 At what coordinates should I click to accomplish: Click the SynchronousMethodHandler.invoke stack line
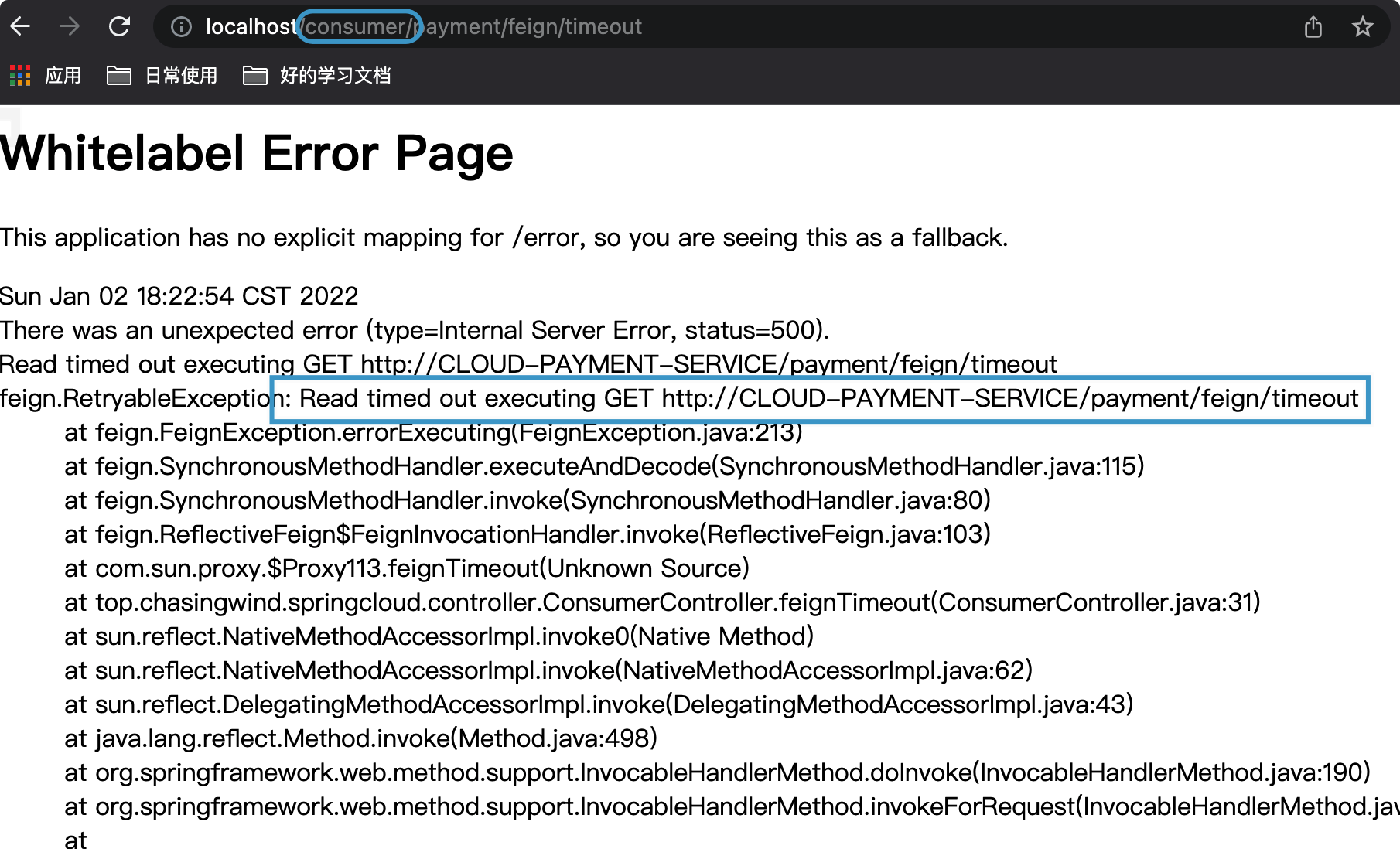(x=528, y=500)
